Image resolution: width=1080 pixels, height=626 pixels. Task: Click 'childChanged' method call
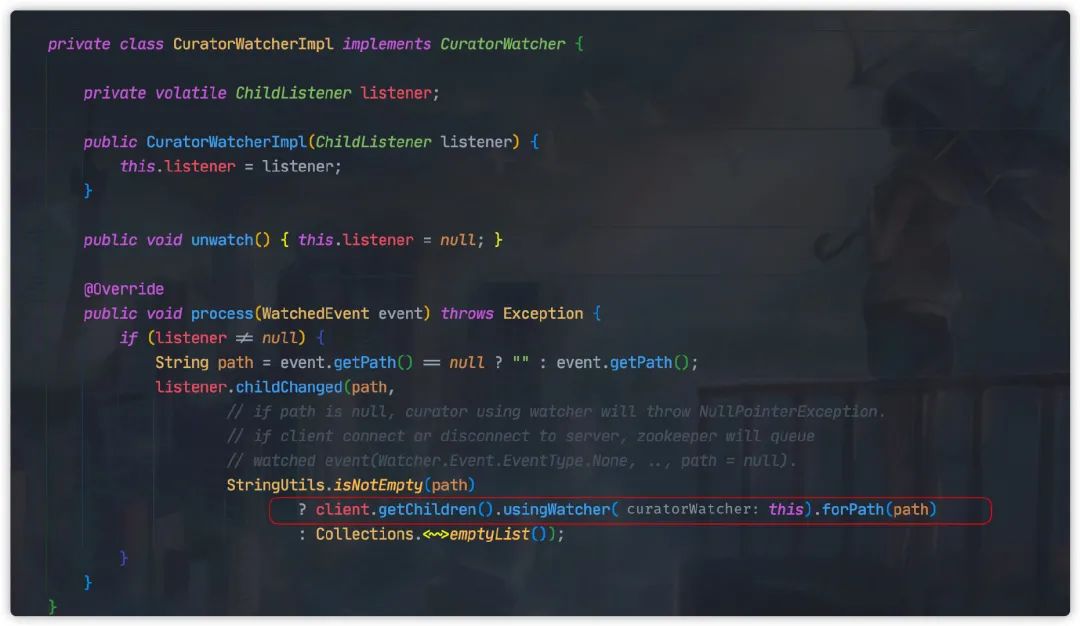(289, 388)
